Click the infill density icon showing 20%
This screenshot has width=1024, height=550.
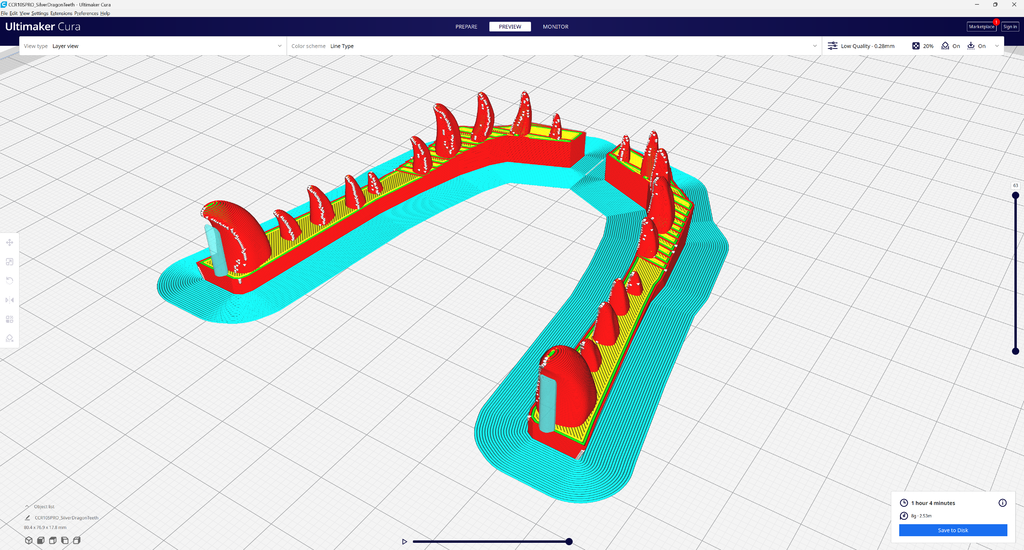[916, 46]
